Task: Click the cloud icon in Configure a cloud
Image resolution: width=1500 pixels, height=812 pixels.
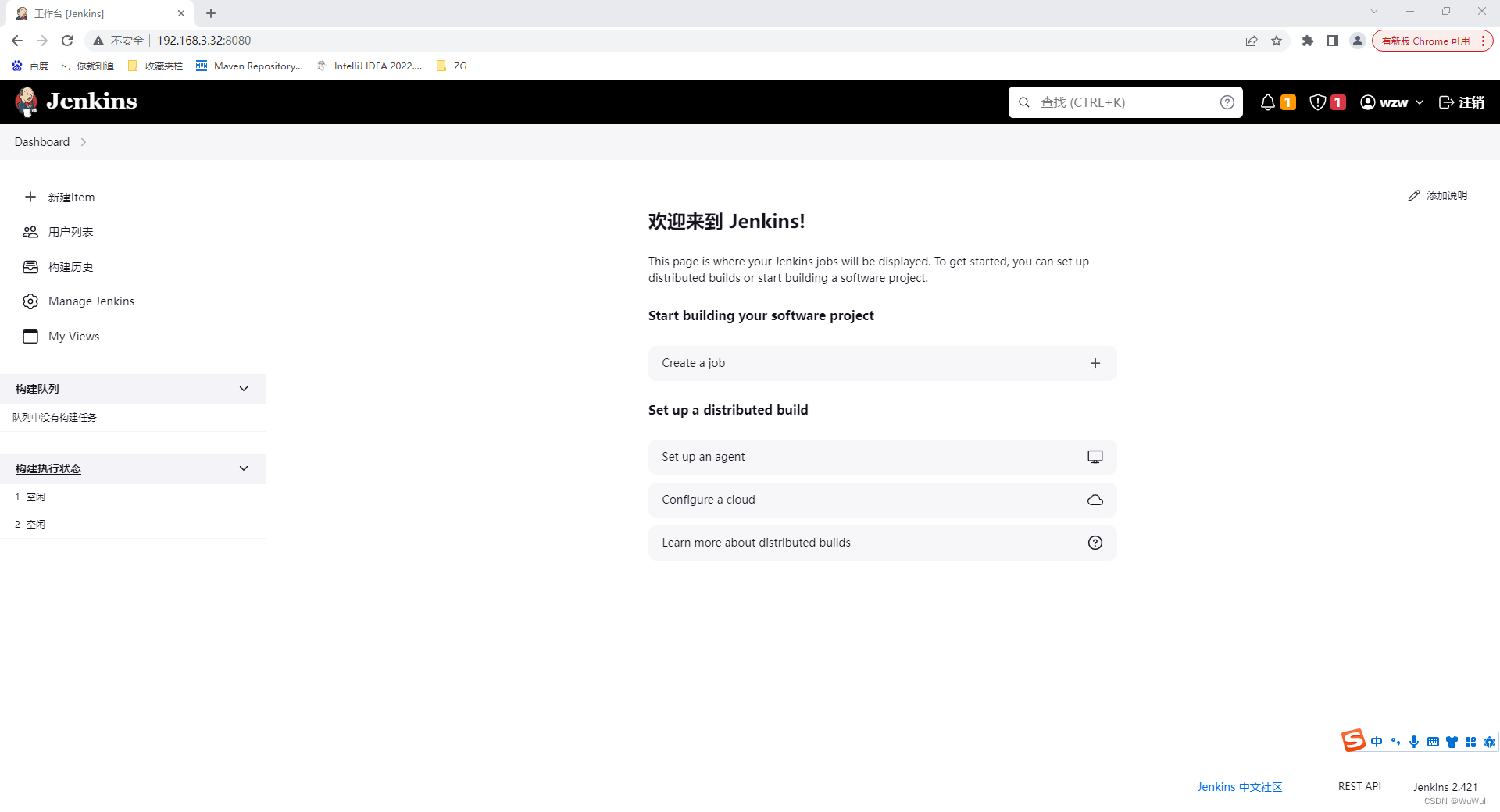Action: (1095, 500)
